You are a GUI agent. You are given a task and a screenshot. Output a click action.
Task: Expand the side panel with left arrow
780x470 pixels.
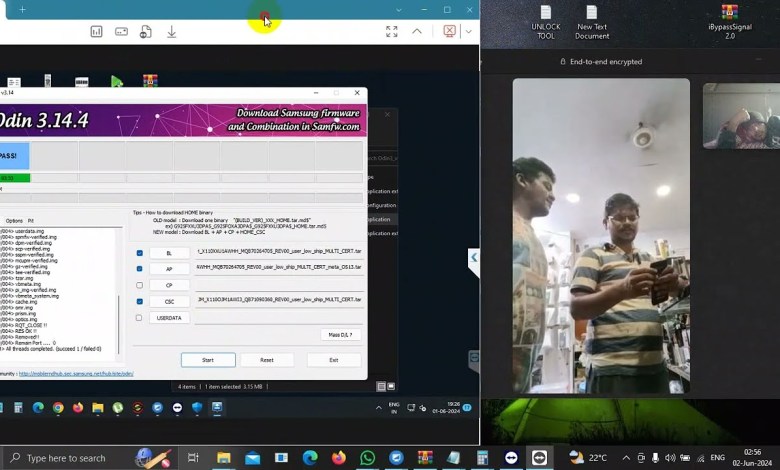[474, 258]
